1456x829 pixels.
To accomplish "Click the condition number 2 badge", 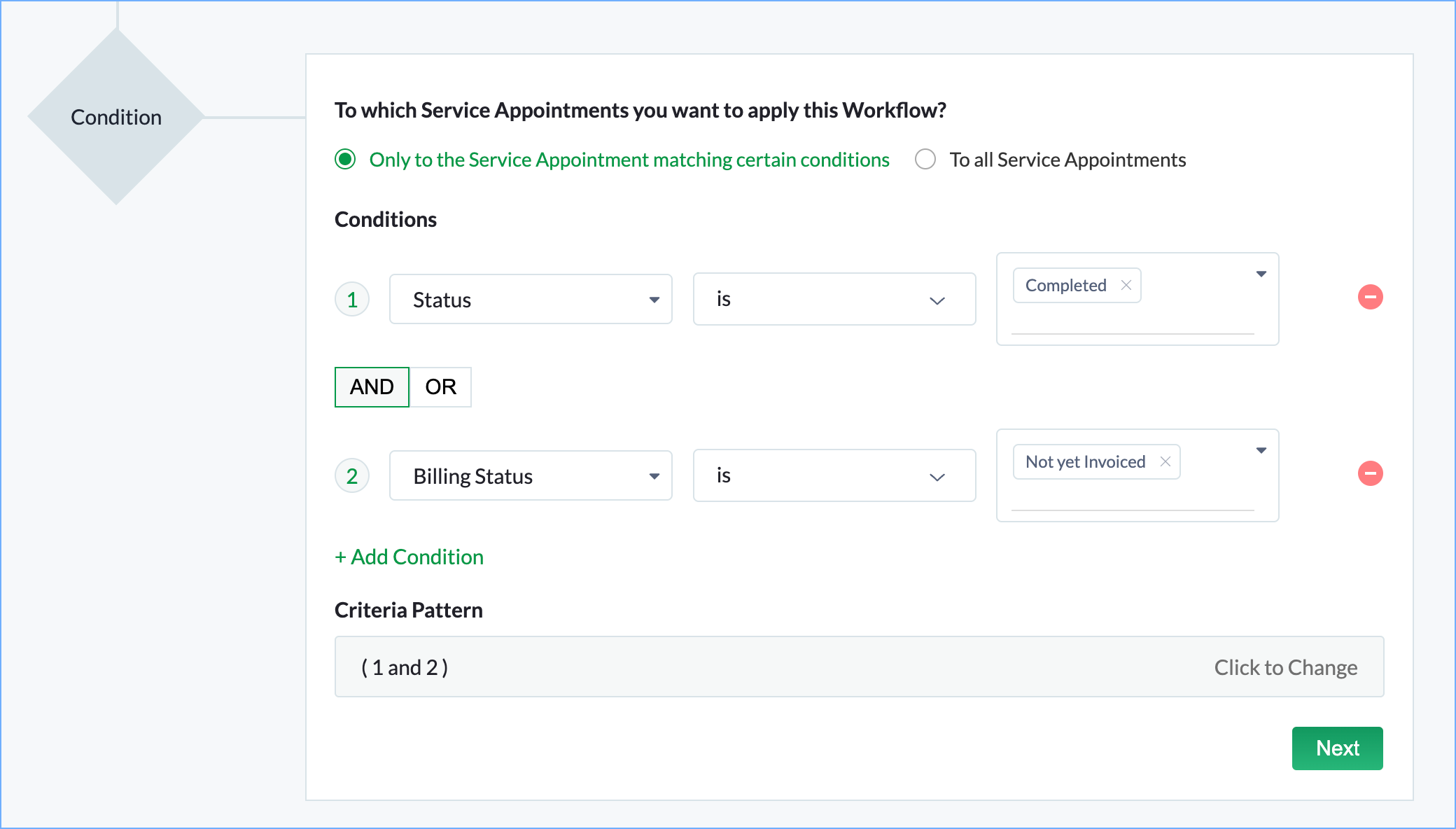I will [x=352, y=476].
